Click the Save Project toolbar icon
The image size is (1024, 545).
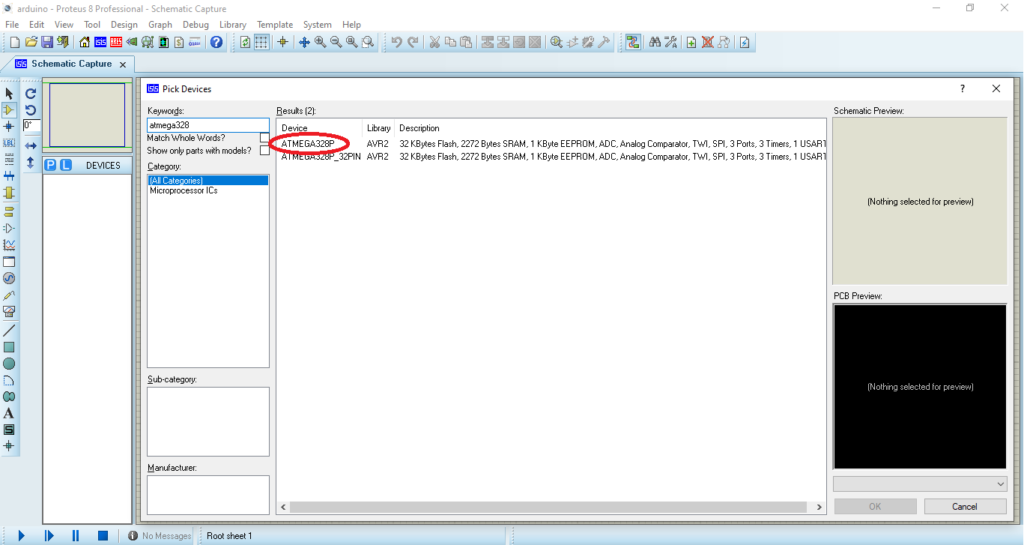pos(48,42)
